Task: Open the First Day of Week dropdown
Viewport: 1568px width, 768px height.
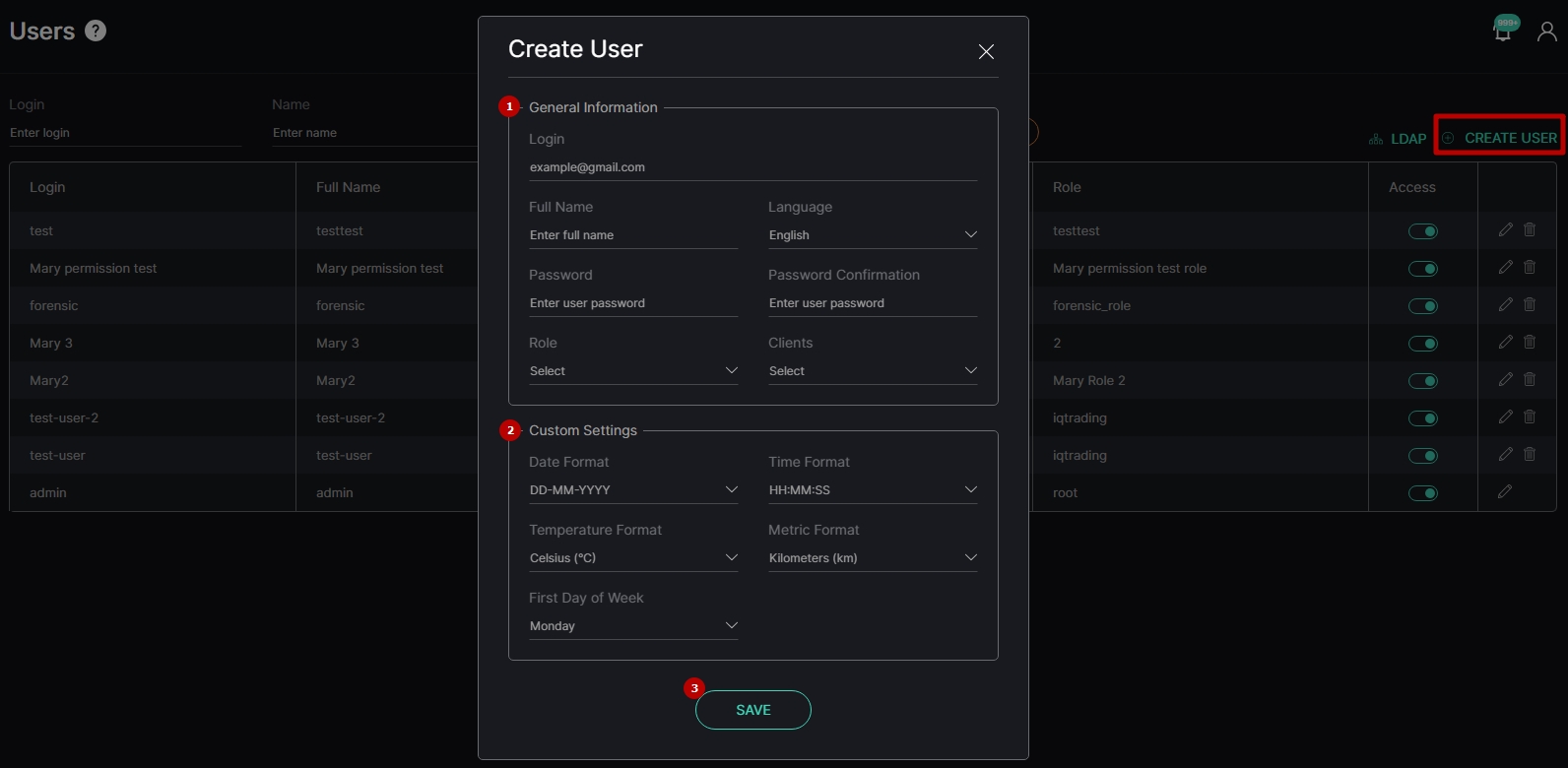Action: point(633,626)
